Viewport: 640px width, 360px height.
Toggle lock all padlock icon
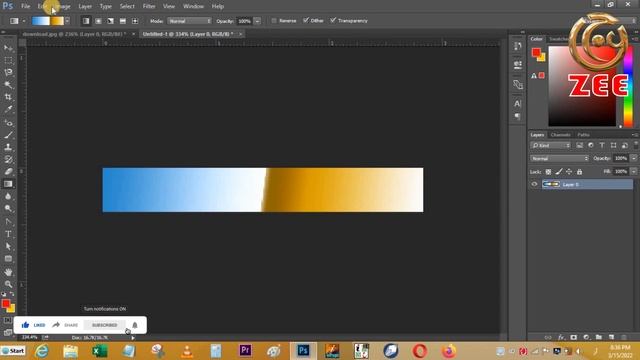579,172
